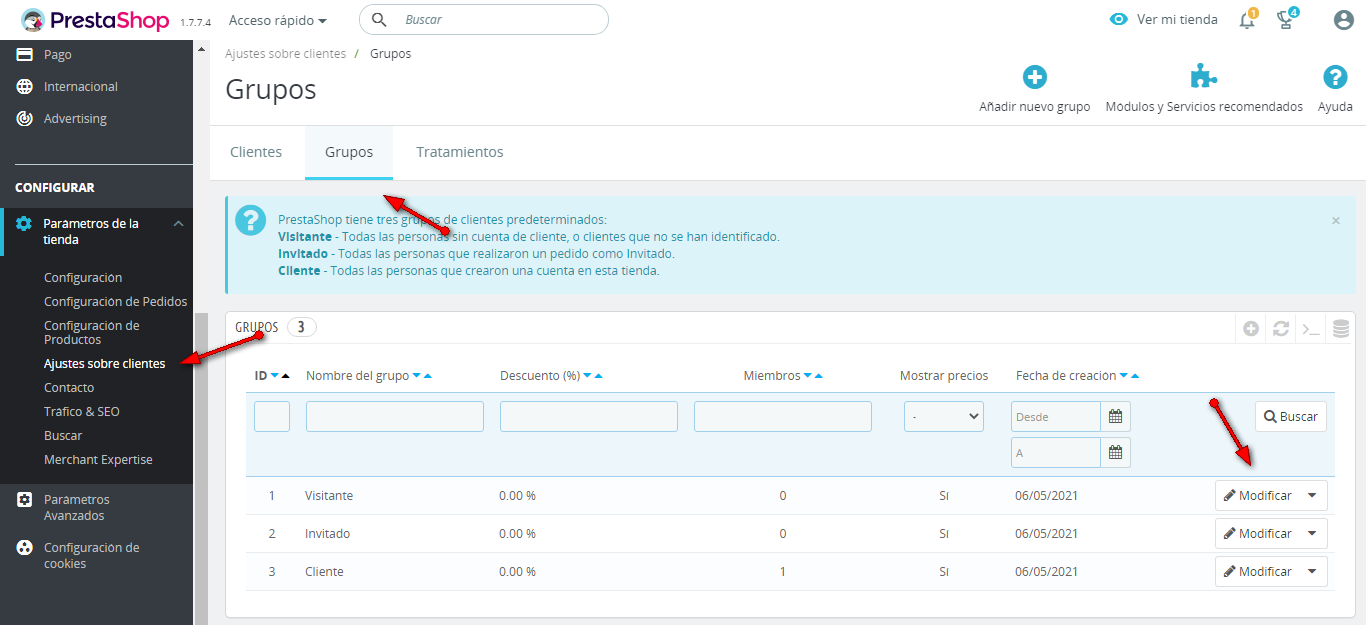Click the Configuración de cookies icon
Viewport: 1366px width, 625px height.
point(25,548)
